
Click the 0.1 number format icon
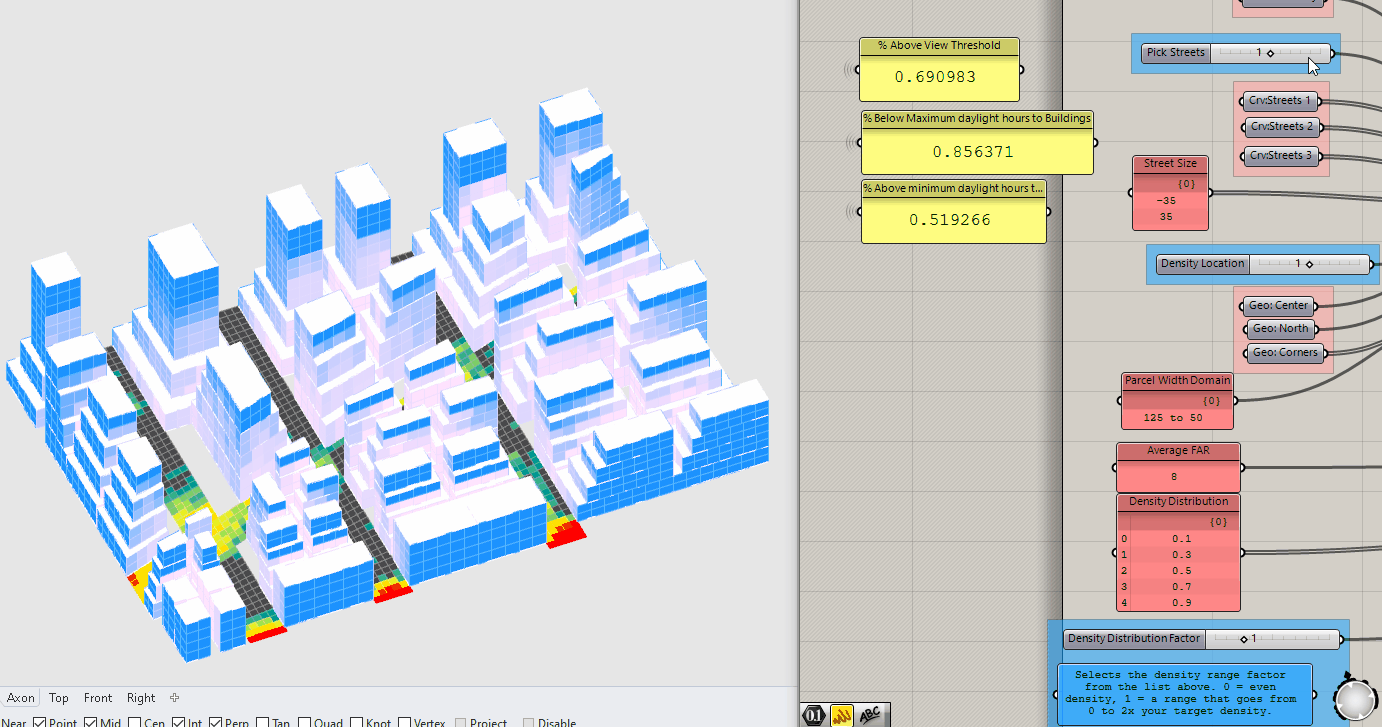[x=815, y=714]
